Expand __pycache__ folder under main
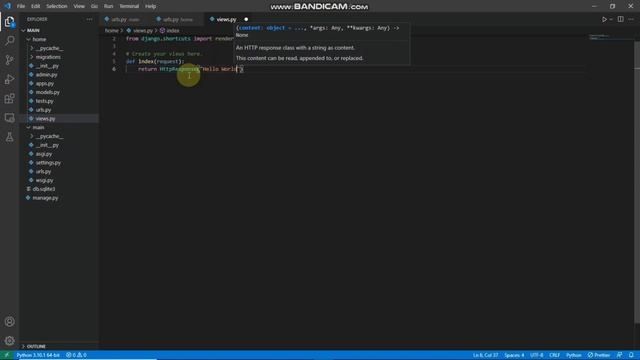Screen dimensions: 640x360 [x=49, y=136]
